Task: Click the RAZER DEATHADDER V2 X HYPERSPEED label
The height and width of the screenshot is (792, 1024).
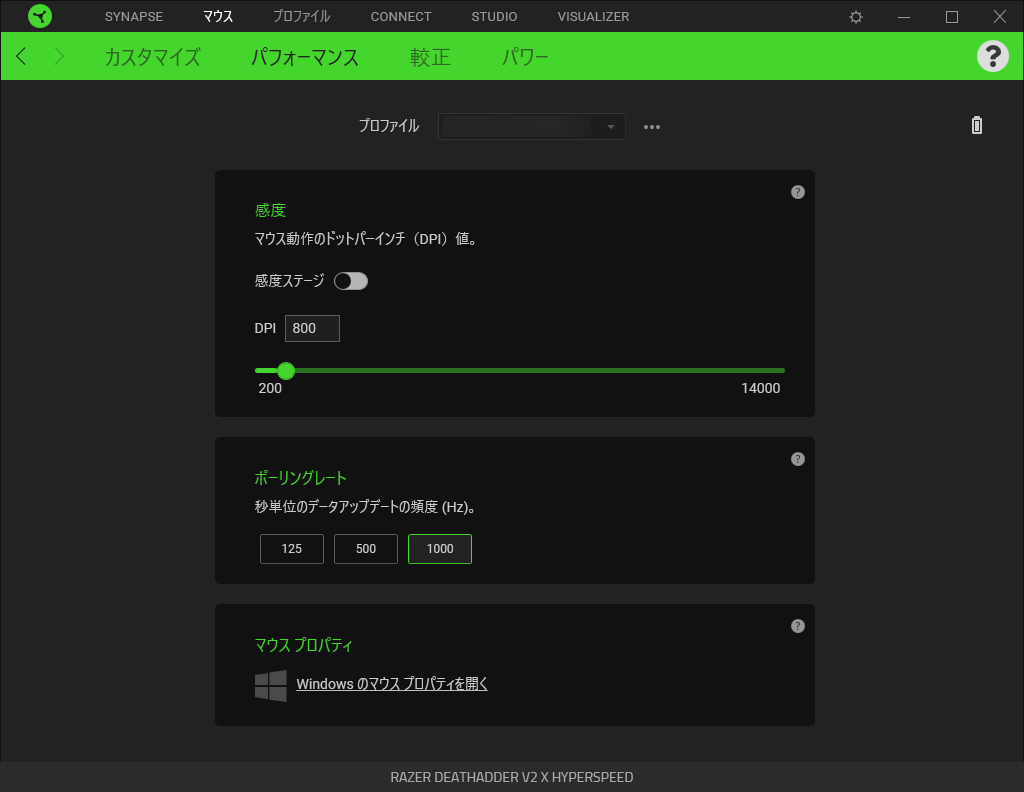Action: (512, 777)
